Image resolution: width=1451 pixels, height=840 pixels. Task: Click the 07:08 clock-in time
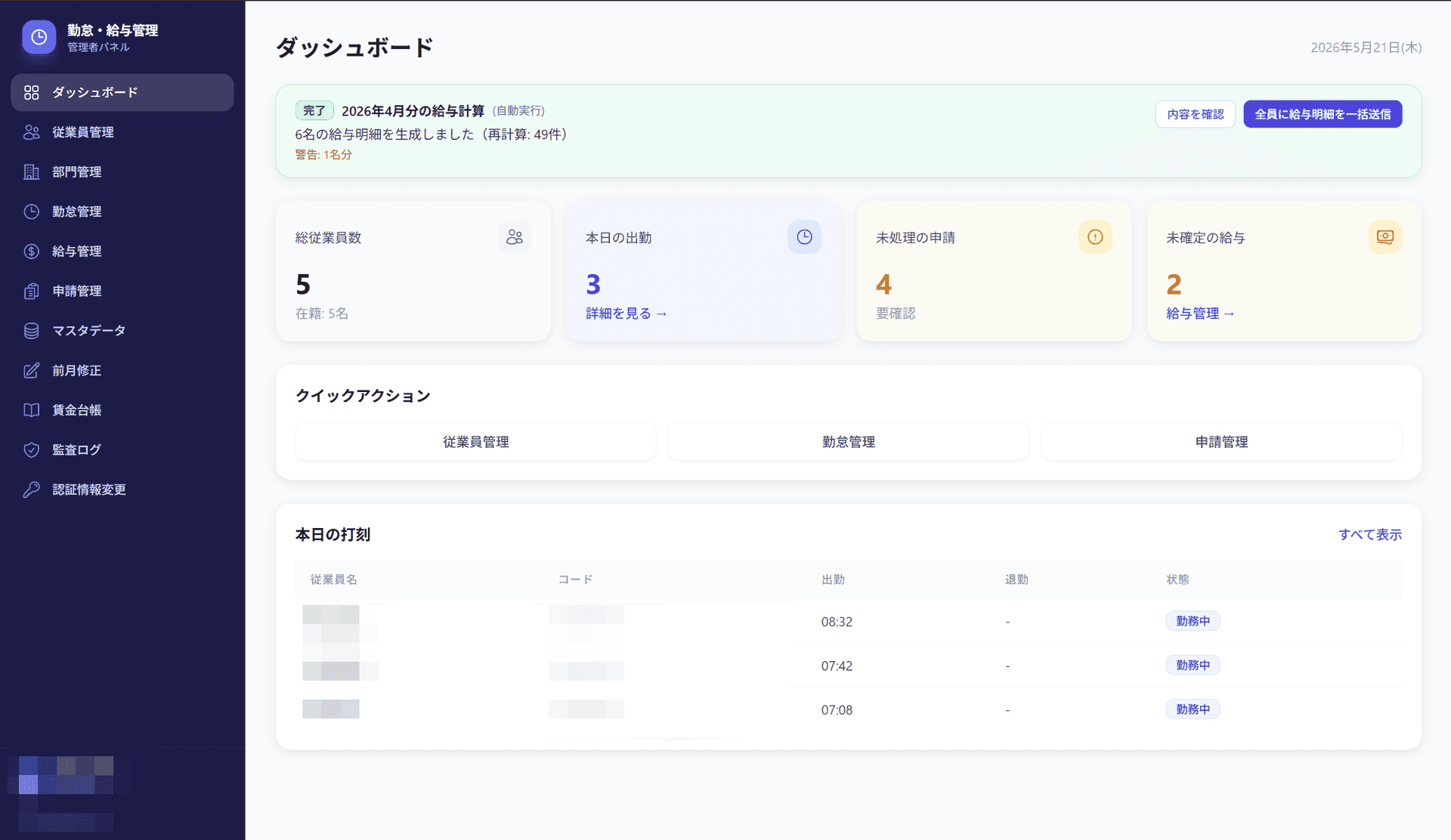837,710
